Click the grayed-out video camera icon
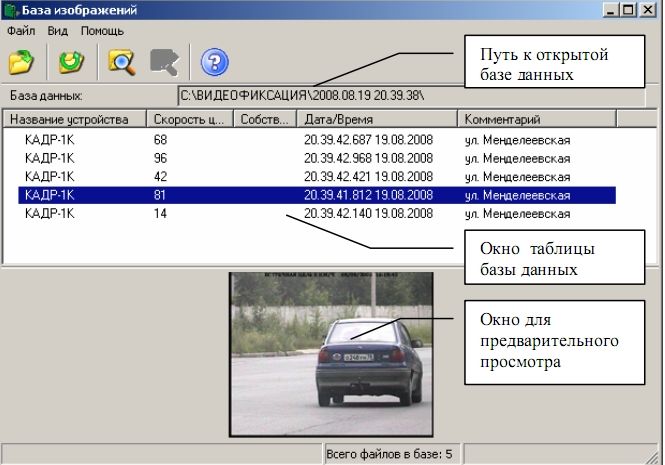665x465 pixels. 164,62
